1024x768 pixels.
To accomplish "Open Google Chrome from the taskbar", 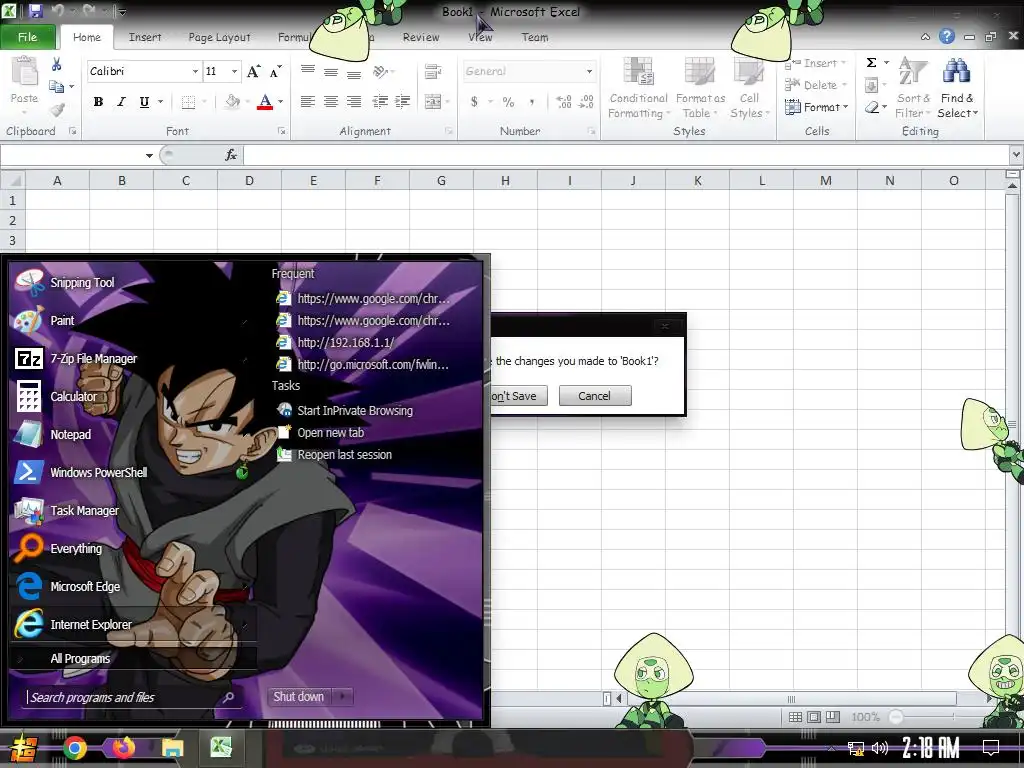I will point(74,748).
